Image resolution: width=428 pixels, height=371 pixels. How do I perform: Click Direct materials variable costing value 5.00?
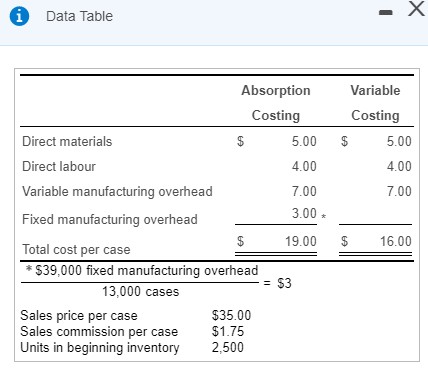[399, 141]
